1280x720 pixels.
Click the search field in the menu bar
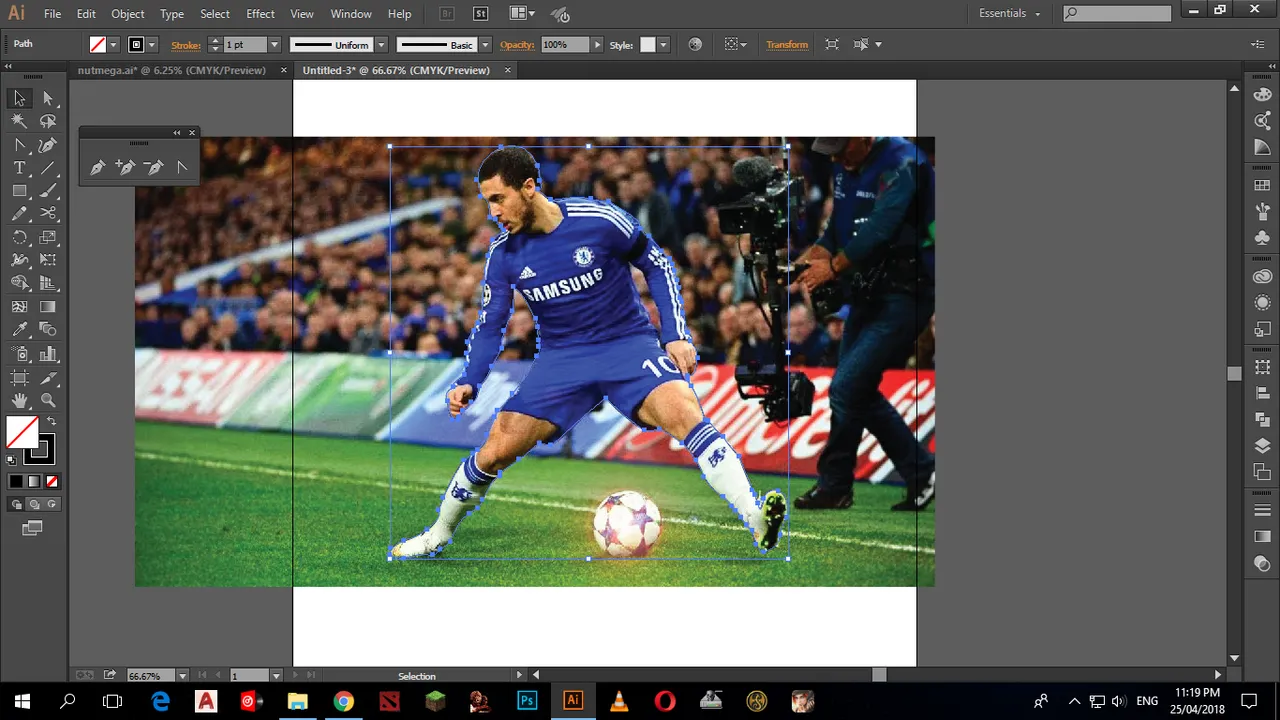coord(1117,13)
